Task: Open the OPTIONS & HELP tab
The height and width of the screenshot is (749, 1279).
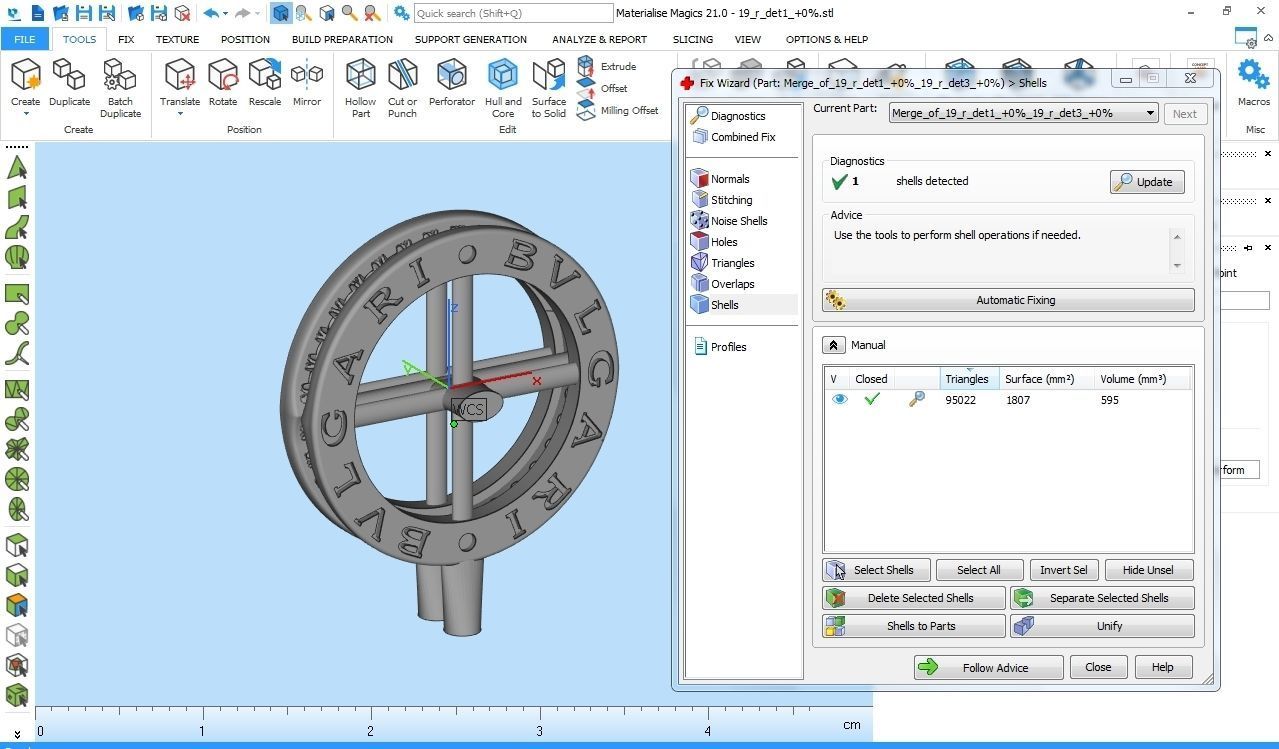Action: (x=827, y=39)
